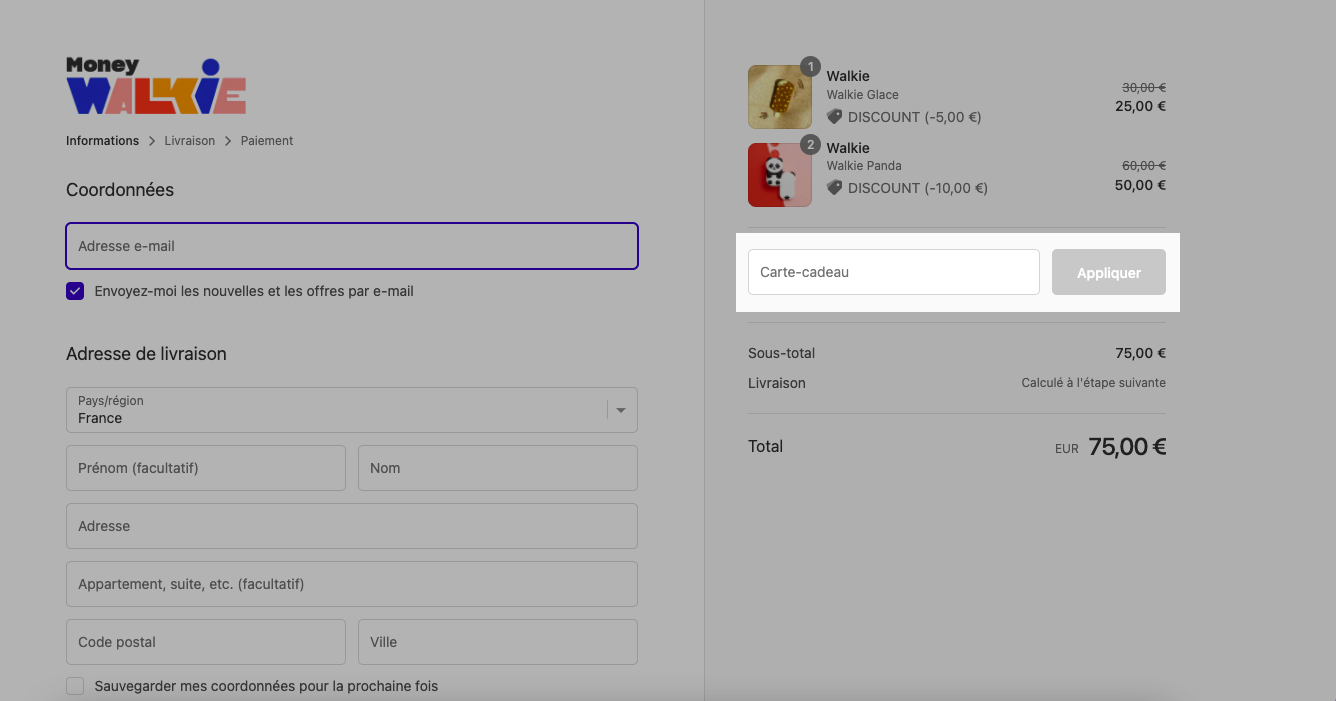Viewport: 1336px width, 701px height.
Task: Click the Coordonnées heading
Action: point(120,190)
